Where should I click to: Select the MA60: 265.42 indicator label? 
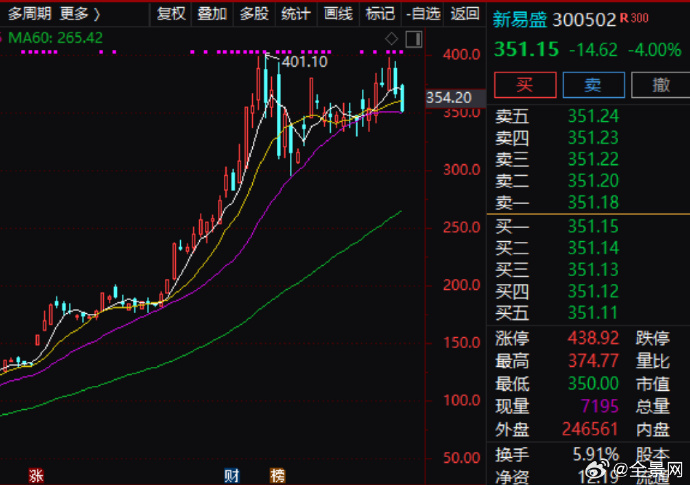55,38
